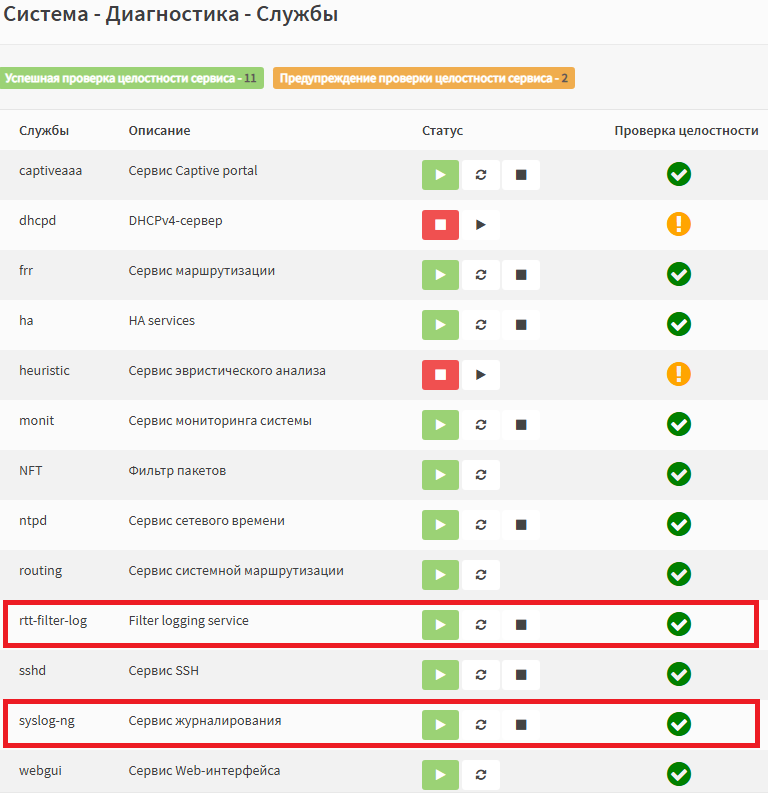
Task: Restart the captiveaaa service
Action: click(x=481, y=175)
